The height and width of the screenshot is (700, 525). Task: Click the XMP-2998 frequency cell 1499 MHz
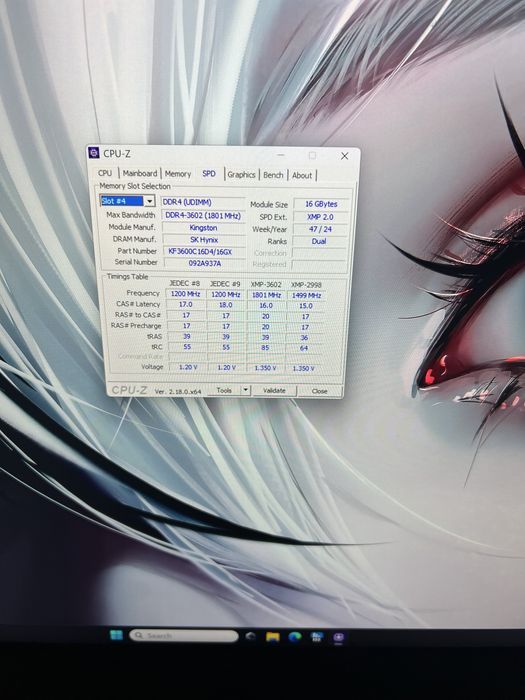(x=306, y=295)
